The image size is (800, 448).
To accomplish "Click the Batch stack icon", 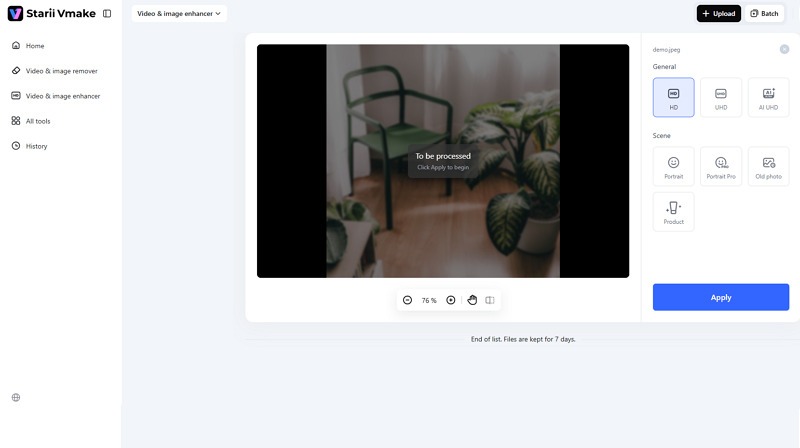I will (x=754, y=13).
